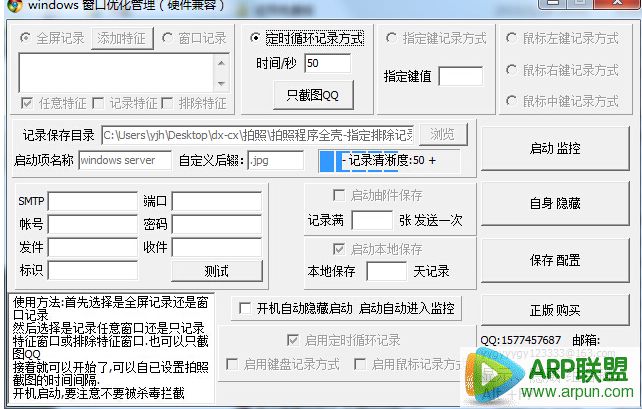Viewport: 642px width, 409px height.
Task: Choose 定时循环记录方式 radio option
Action: point(255,38)
